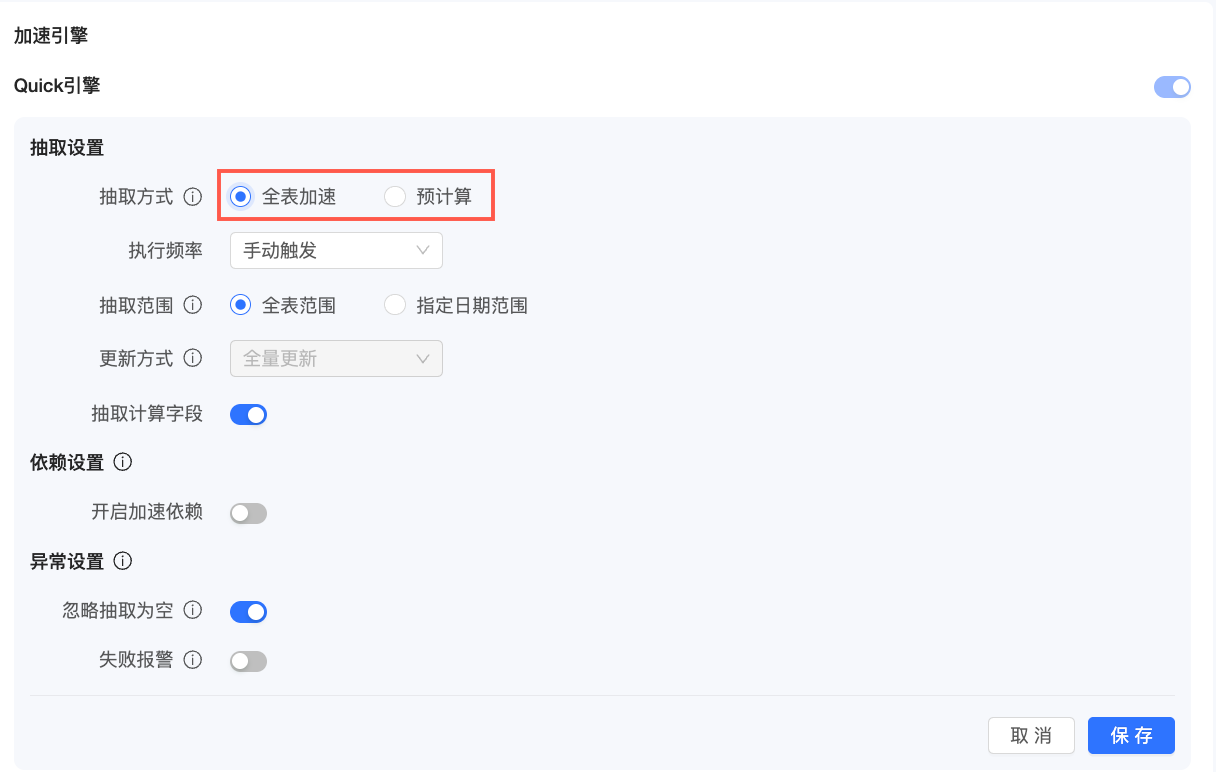Click info icon next to 抽取方式
The width and height of the screenshot is (1216, 772).
coord(193,197)
